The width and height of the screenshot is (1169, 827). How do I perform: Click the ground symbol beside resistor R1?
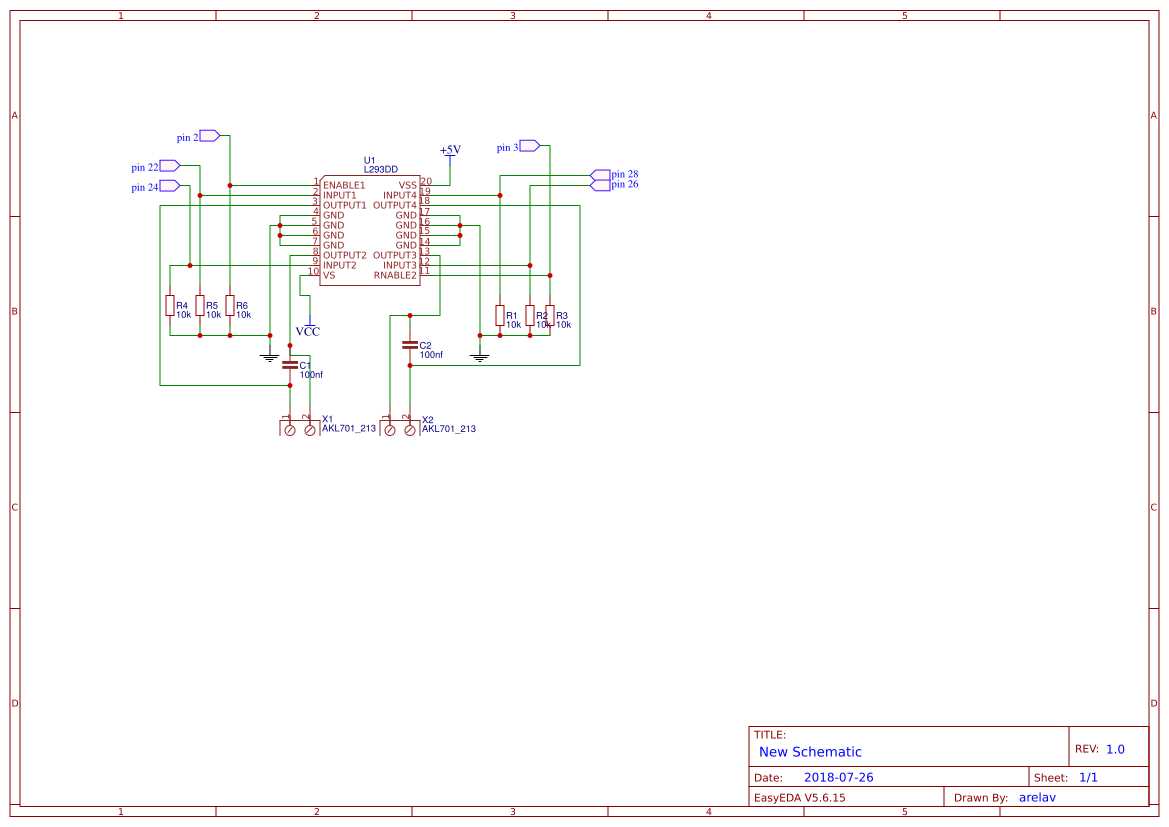tap(480, 358)
